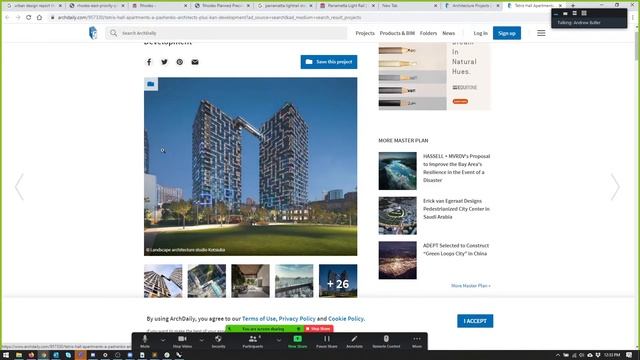This screenshot has height=360, width=640.
Task: Share the project on Facebook
Action: (149, 62)
